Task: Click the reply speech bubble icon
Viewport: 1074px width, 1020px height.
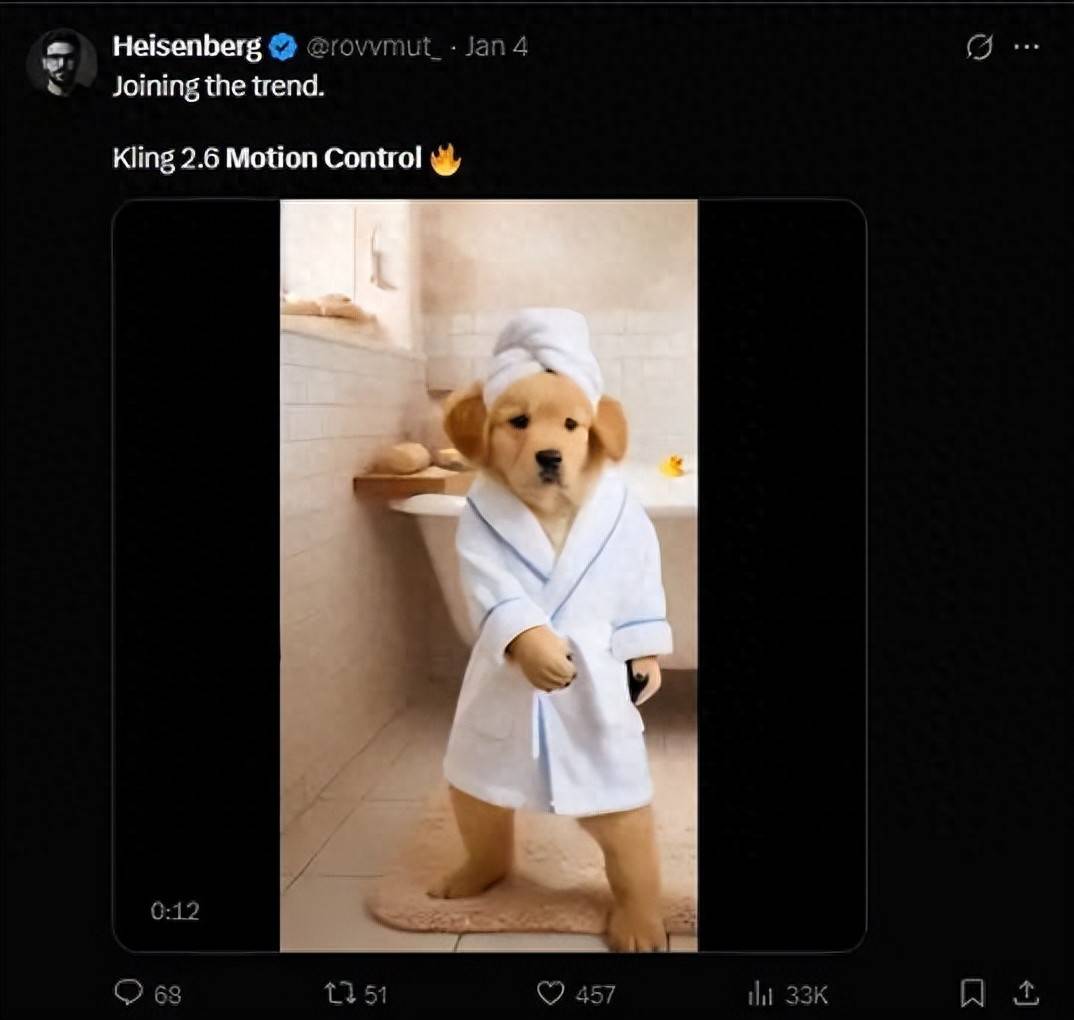Action: (x=129, y=992)
